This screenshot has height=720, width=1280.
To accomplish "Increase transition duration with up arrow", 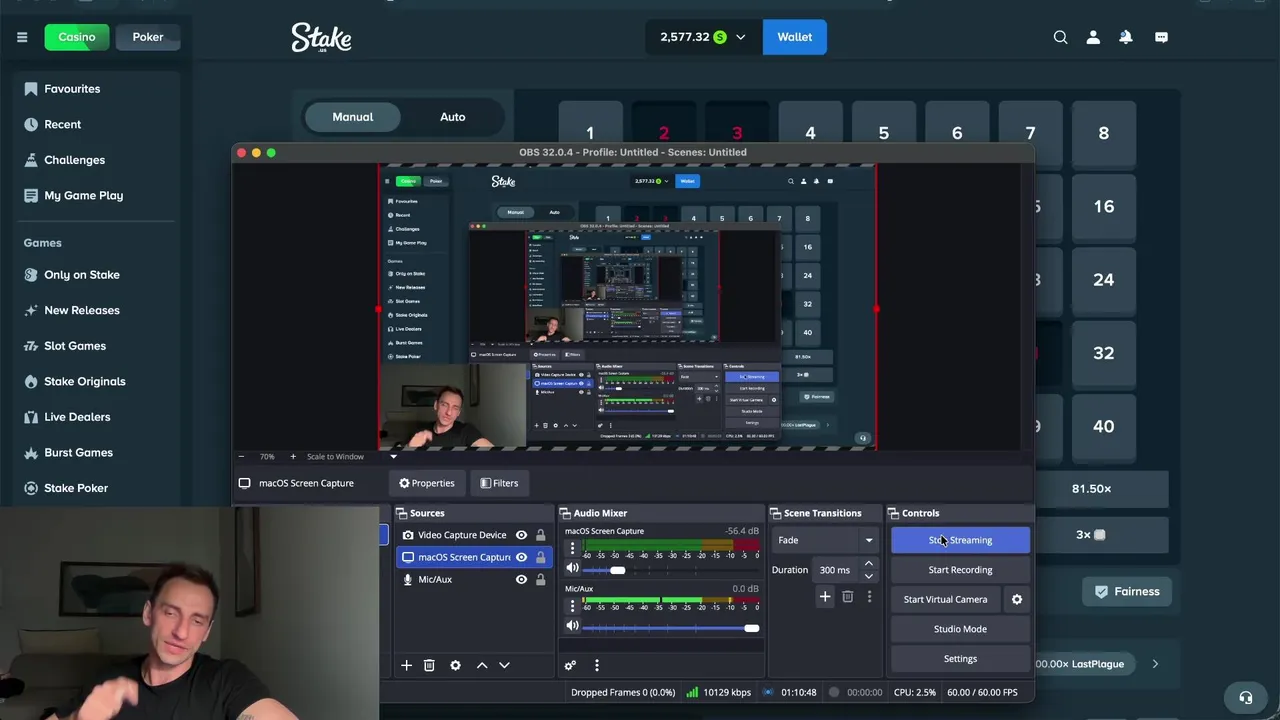I will point(868,564).
